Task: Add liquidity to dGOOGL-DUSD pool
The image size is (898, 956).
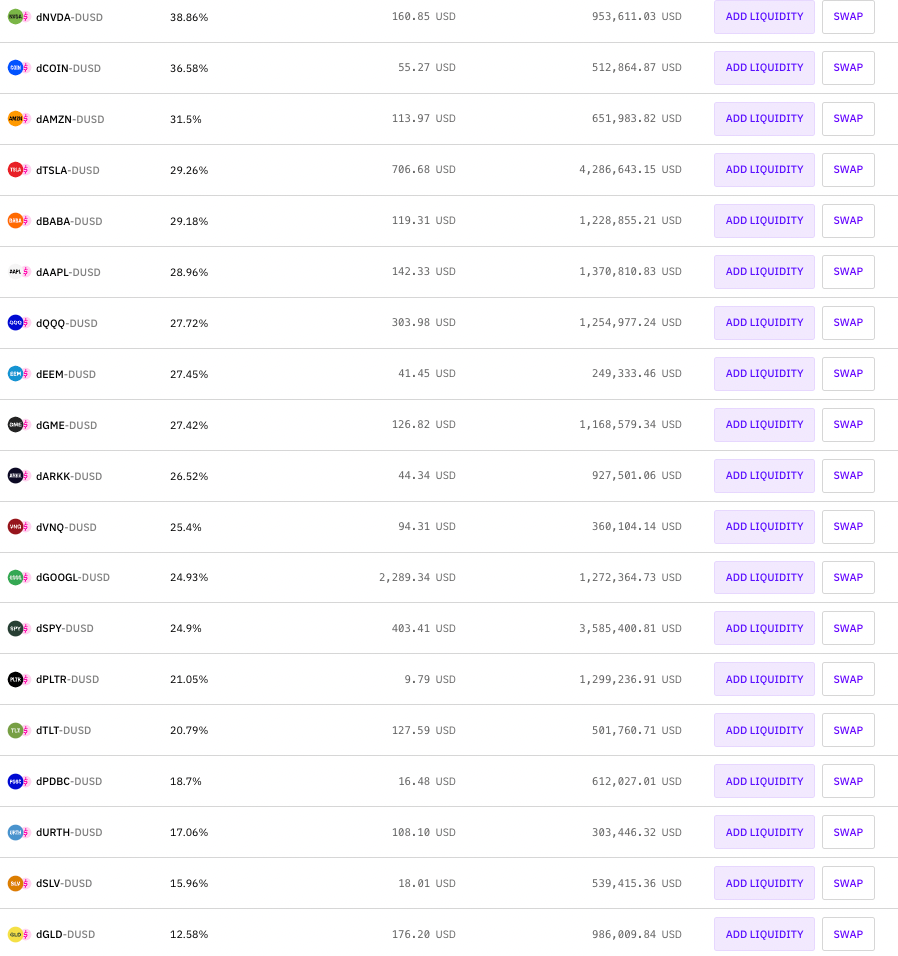Action: (764, 577)
